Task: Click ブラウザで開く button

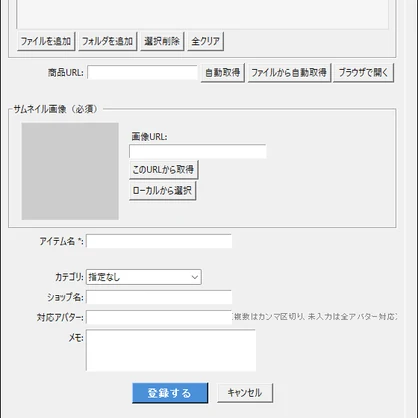Action: pyautogui.click(x=363, y=72)
